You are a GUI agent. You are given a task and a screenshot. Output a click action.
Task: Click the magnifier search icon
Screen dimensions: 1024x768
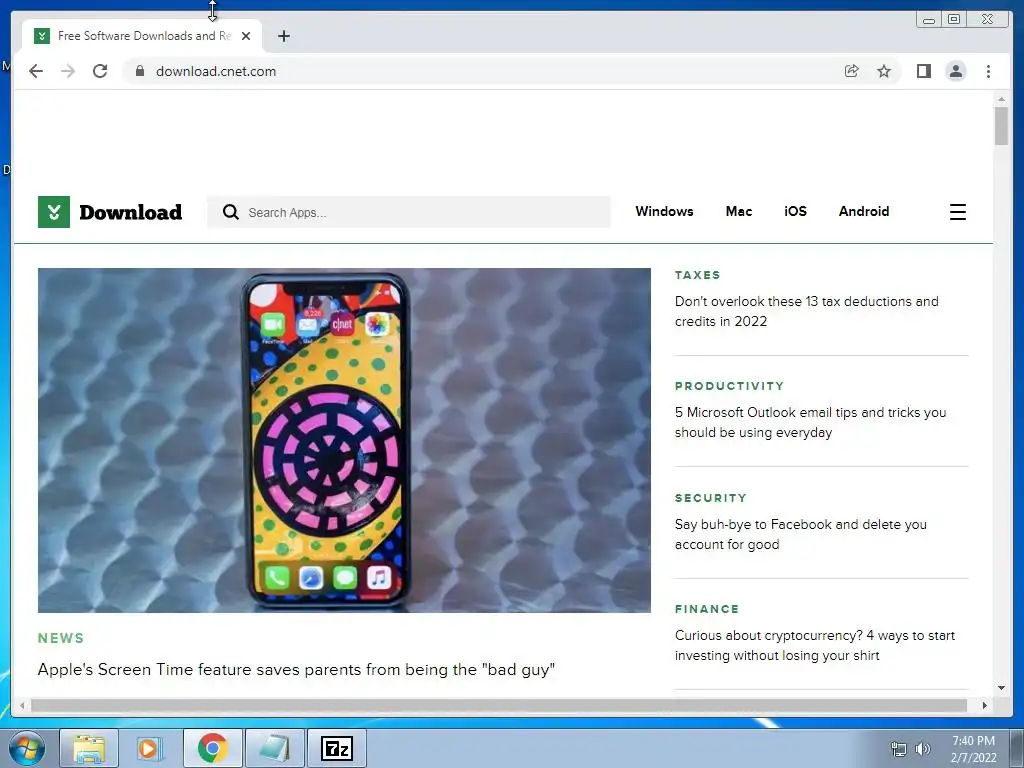pyautogui.click(x=231, y=212)
